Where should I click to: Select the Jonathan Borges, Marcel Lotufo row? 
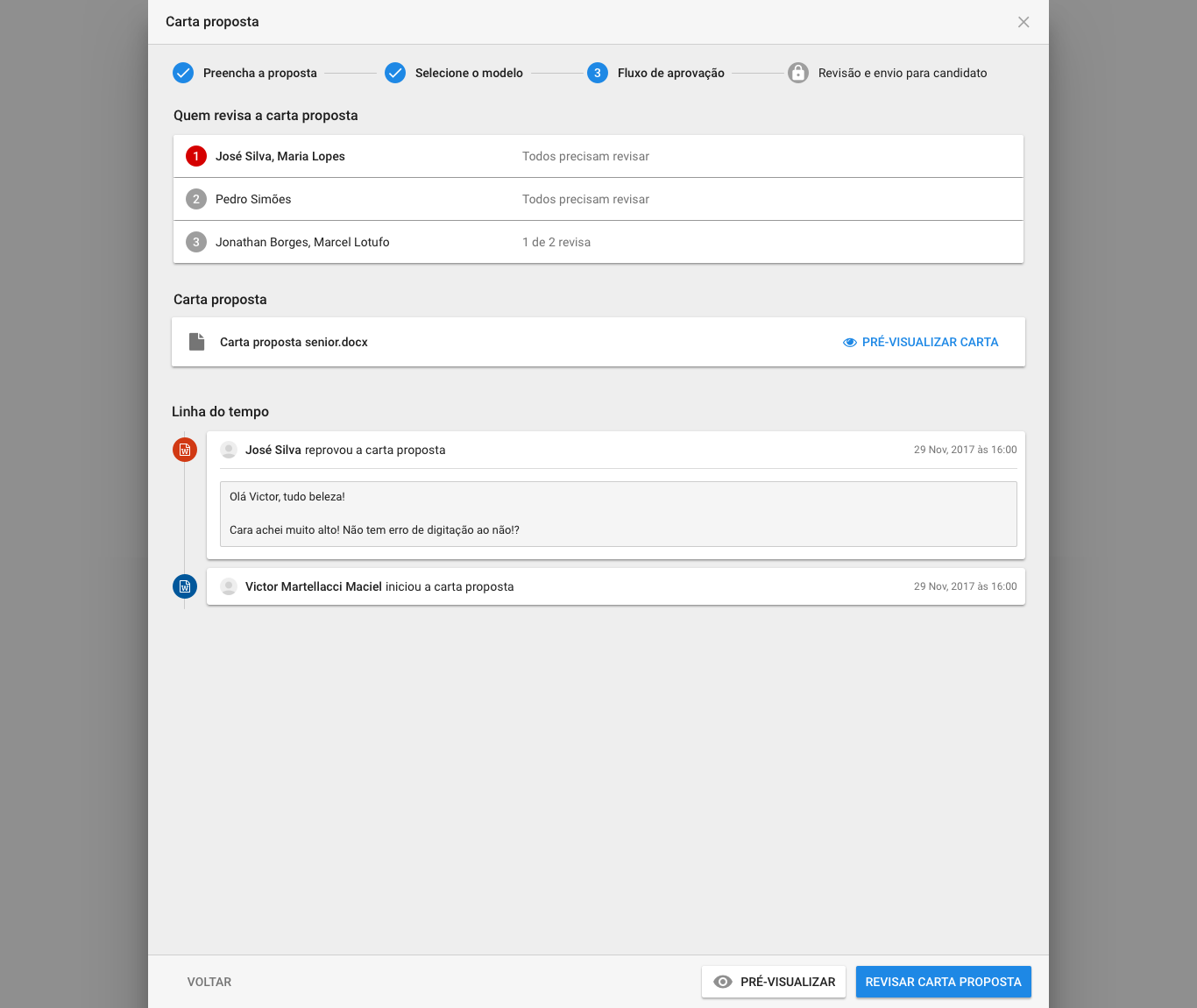click(598, 242)
